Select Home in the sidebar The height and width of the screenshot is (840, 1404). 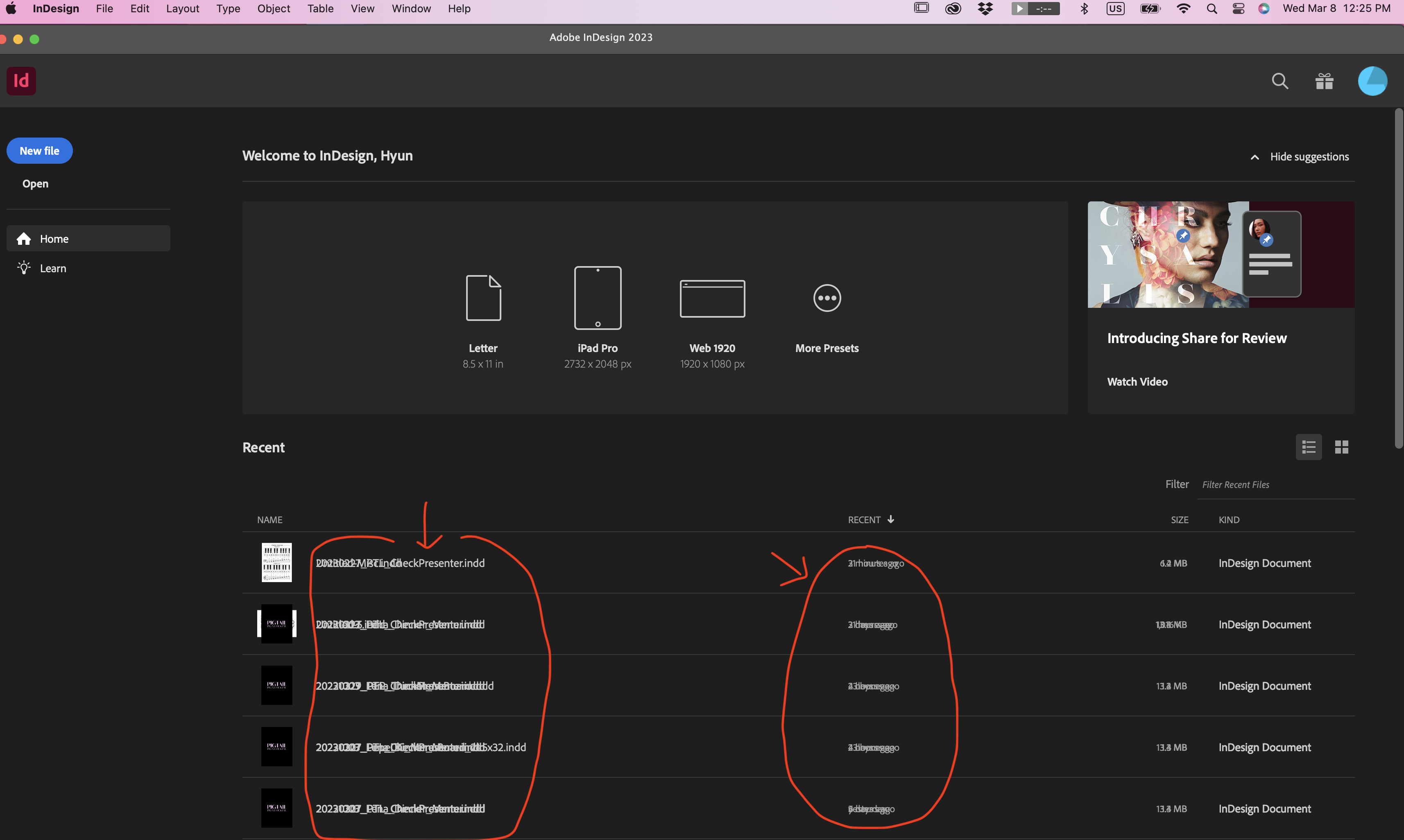coord(54,238)
